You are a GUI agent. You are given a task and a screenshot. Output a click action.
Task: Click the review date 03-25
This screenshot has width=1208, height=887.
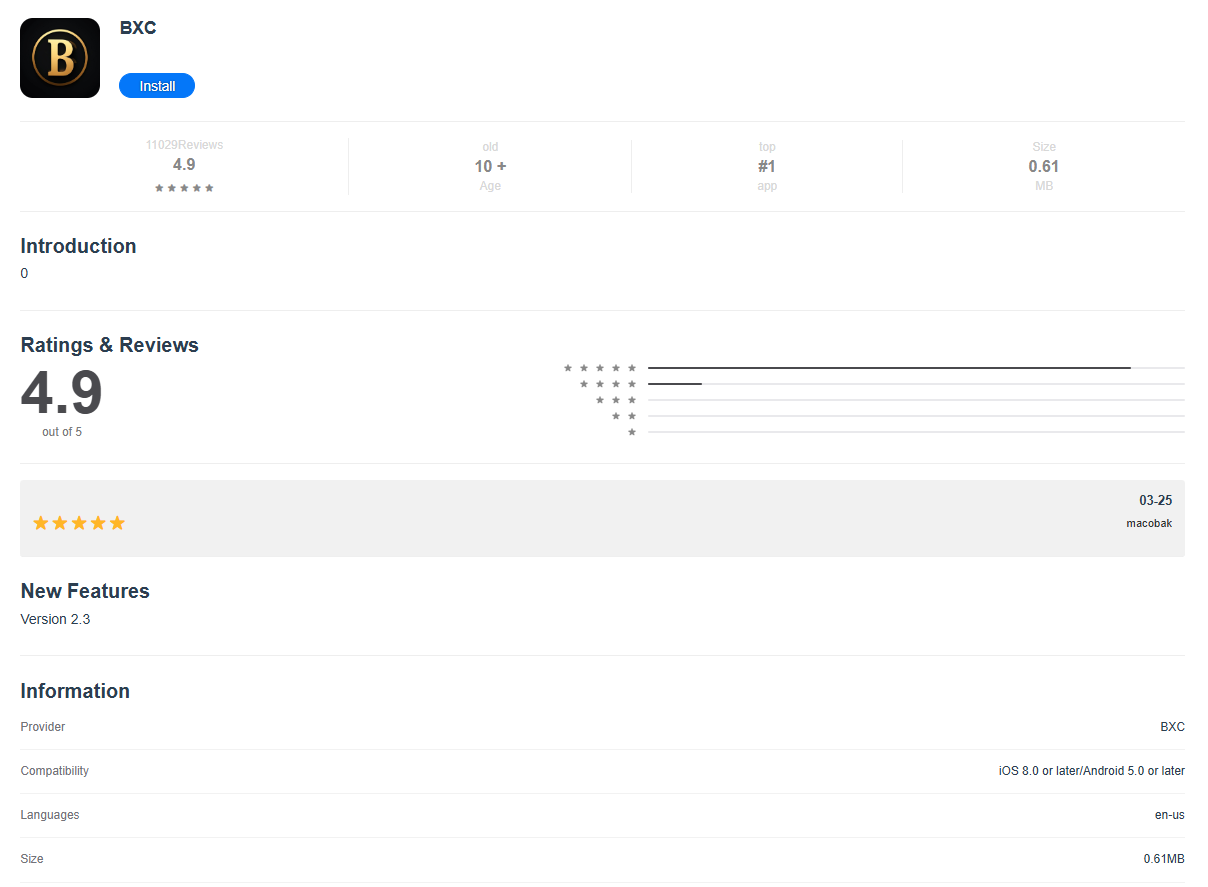[x=1155, y=500]
